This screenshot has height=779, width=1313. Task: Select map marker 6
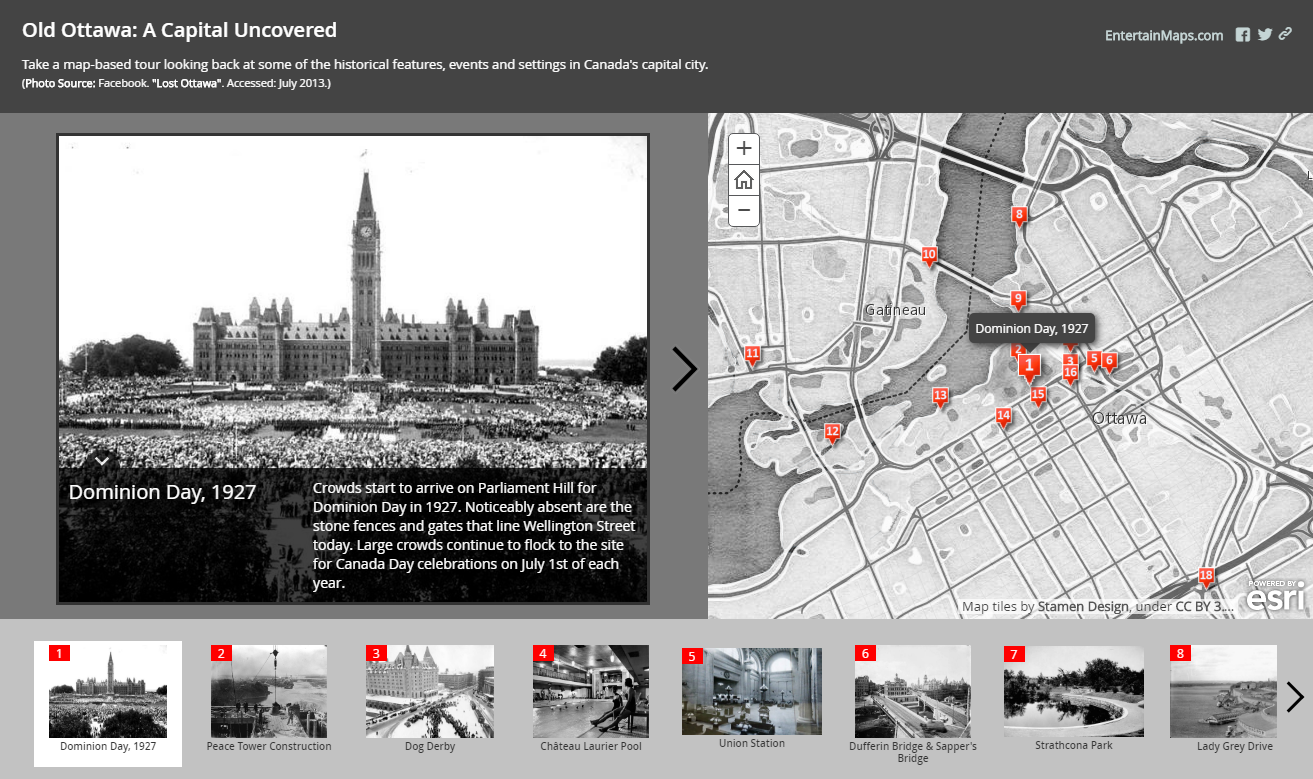coord(1109,361)
